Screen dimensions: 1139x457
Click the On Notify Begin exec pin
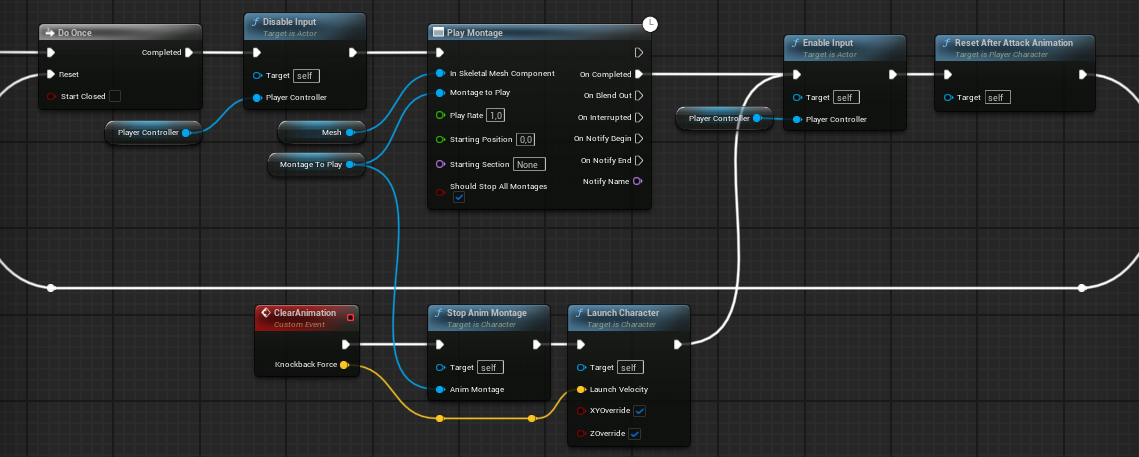[x=639, y=138]
